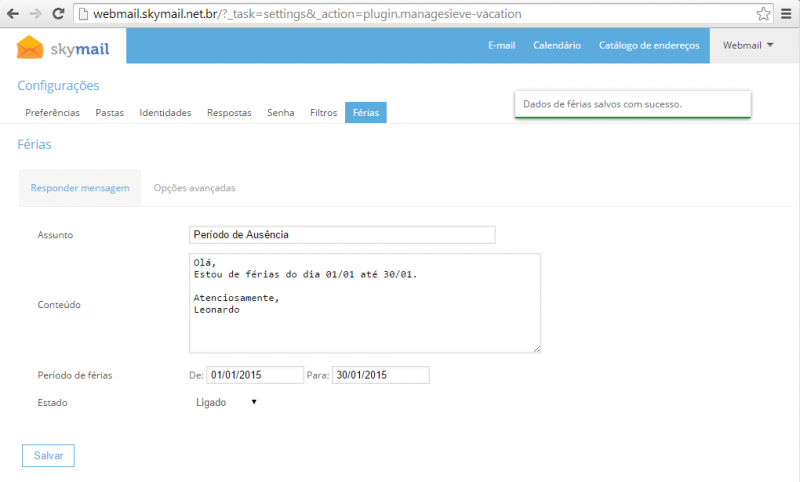Open the Calendário section
The width and height of the screenshot is (800, 482).
point(557,45)
